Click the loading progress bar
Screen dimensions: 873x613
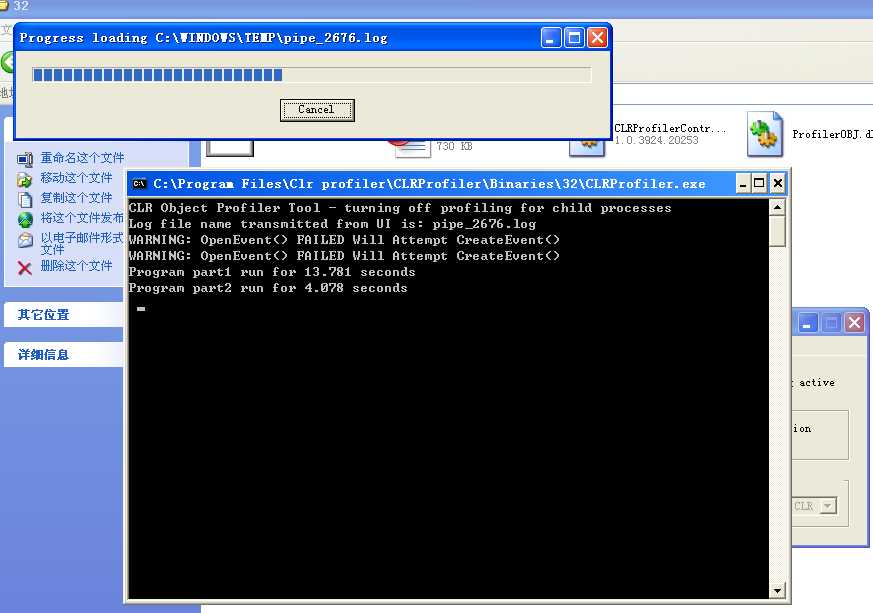(312, 75)
